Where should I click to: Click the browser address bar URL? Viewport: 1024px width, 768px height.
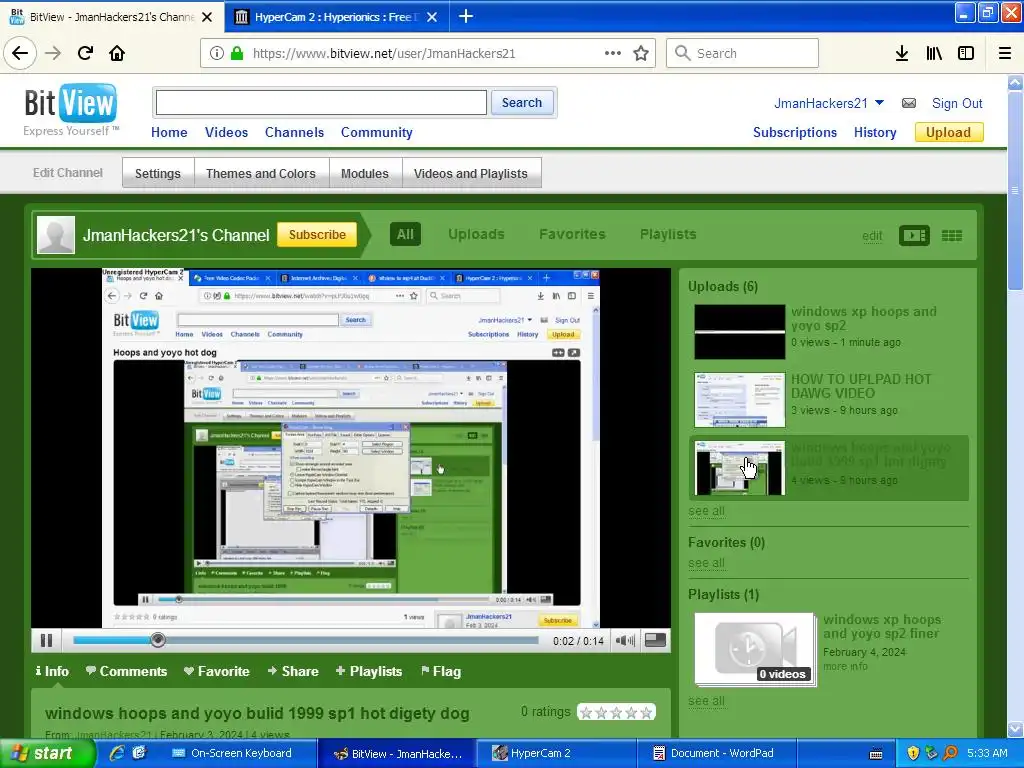[x=384, y=54]
